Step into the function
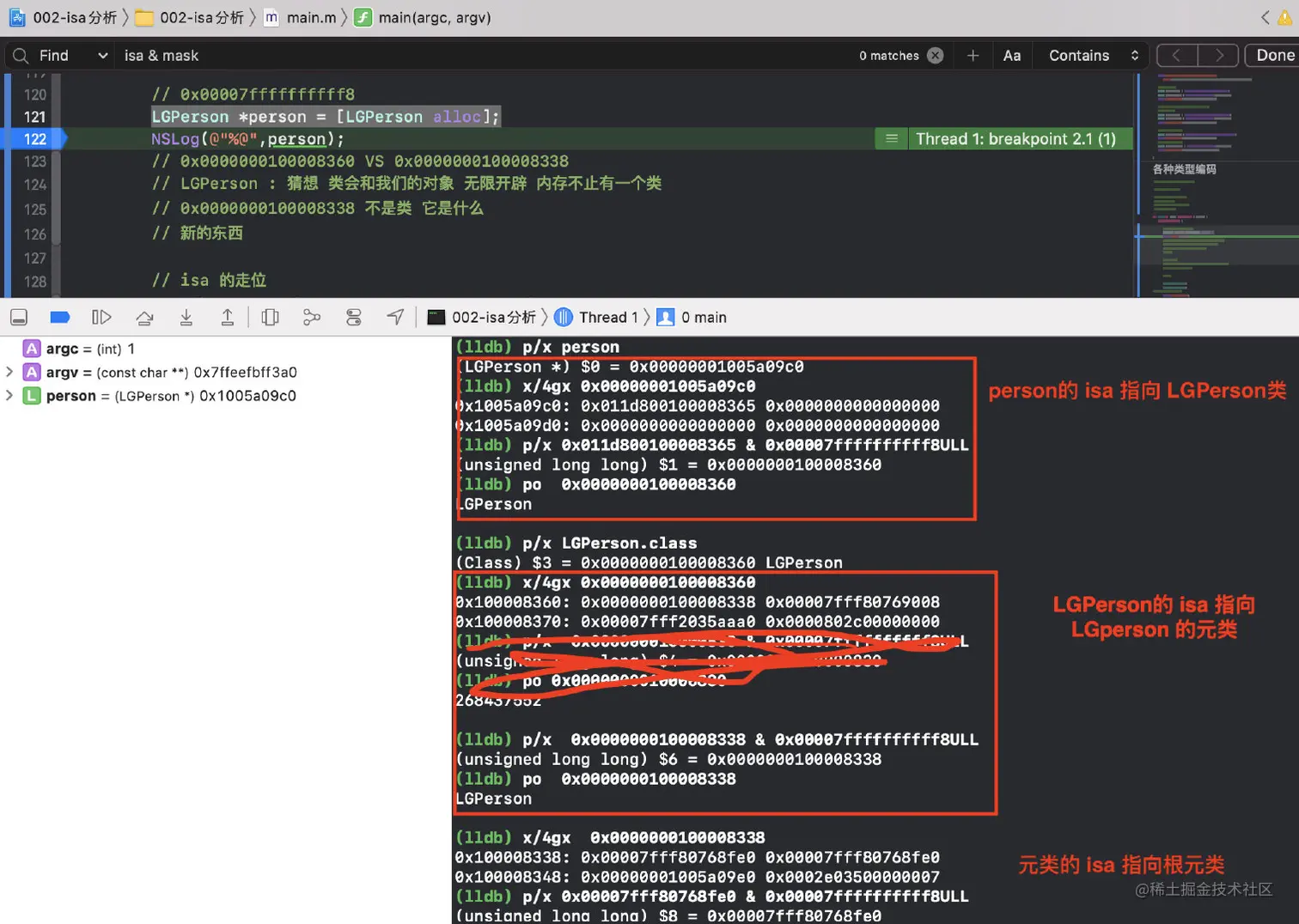Viewport: 1299px width, 924px height. (186, 318)
